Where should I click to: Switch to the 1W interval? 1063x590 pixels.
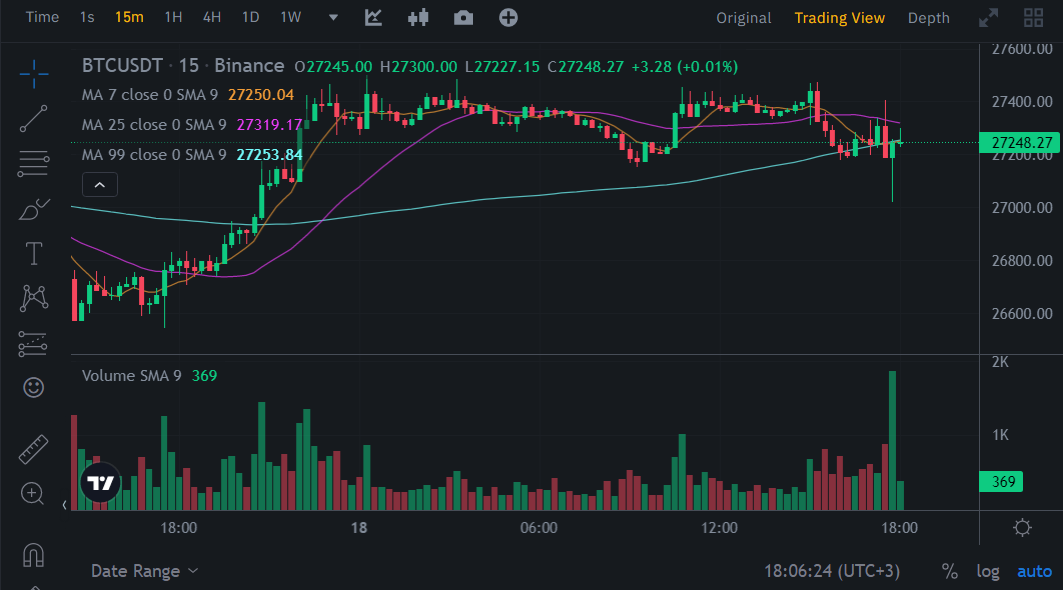[x=290, y=17]
